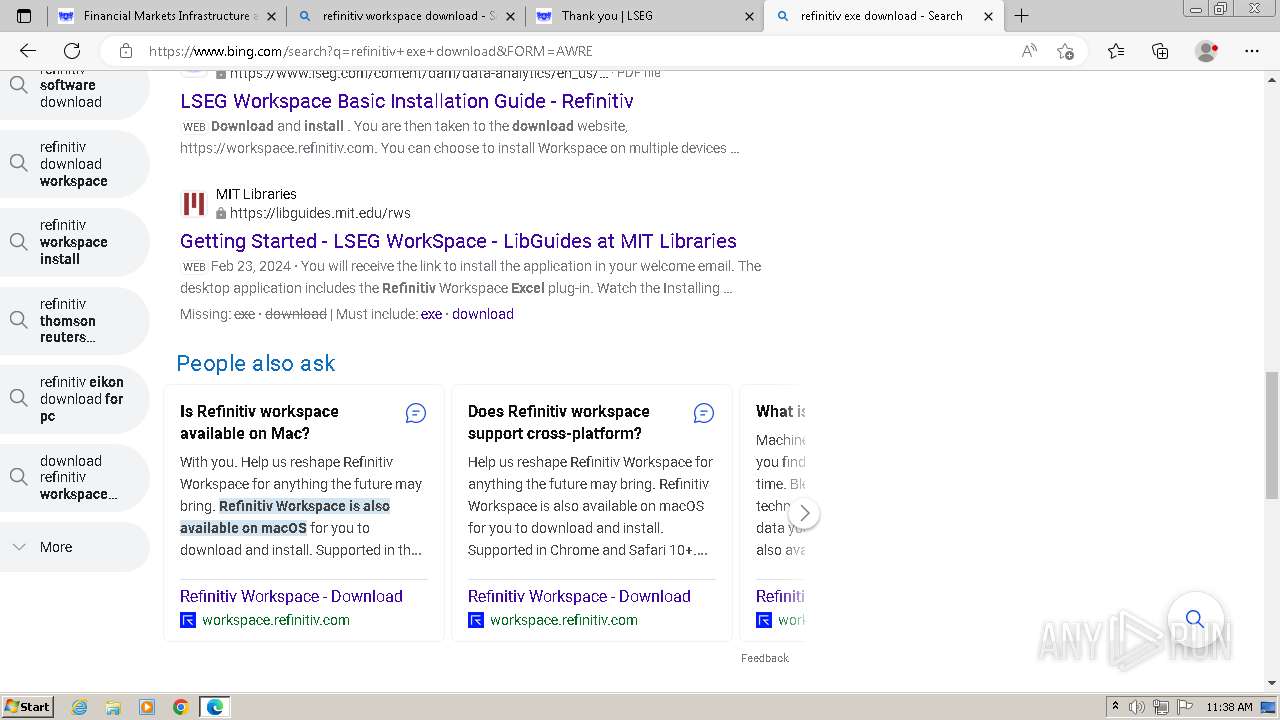Search related 'download refinitiv workspace'
This screenshot has width=1280, height=720.
[x=75, y=478]
